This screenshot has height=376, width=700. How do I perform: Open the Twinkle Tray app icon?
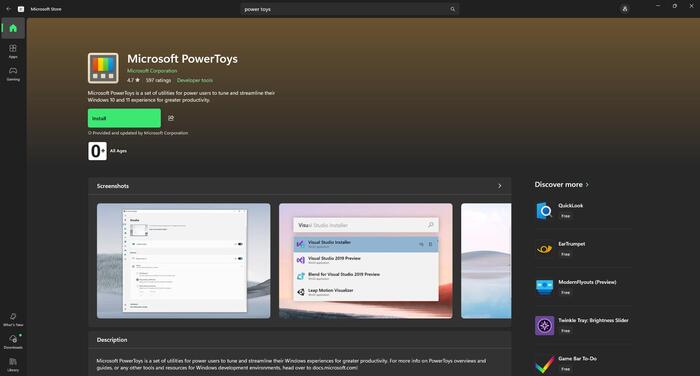click(x=544, y=326)
